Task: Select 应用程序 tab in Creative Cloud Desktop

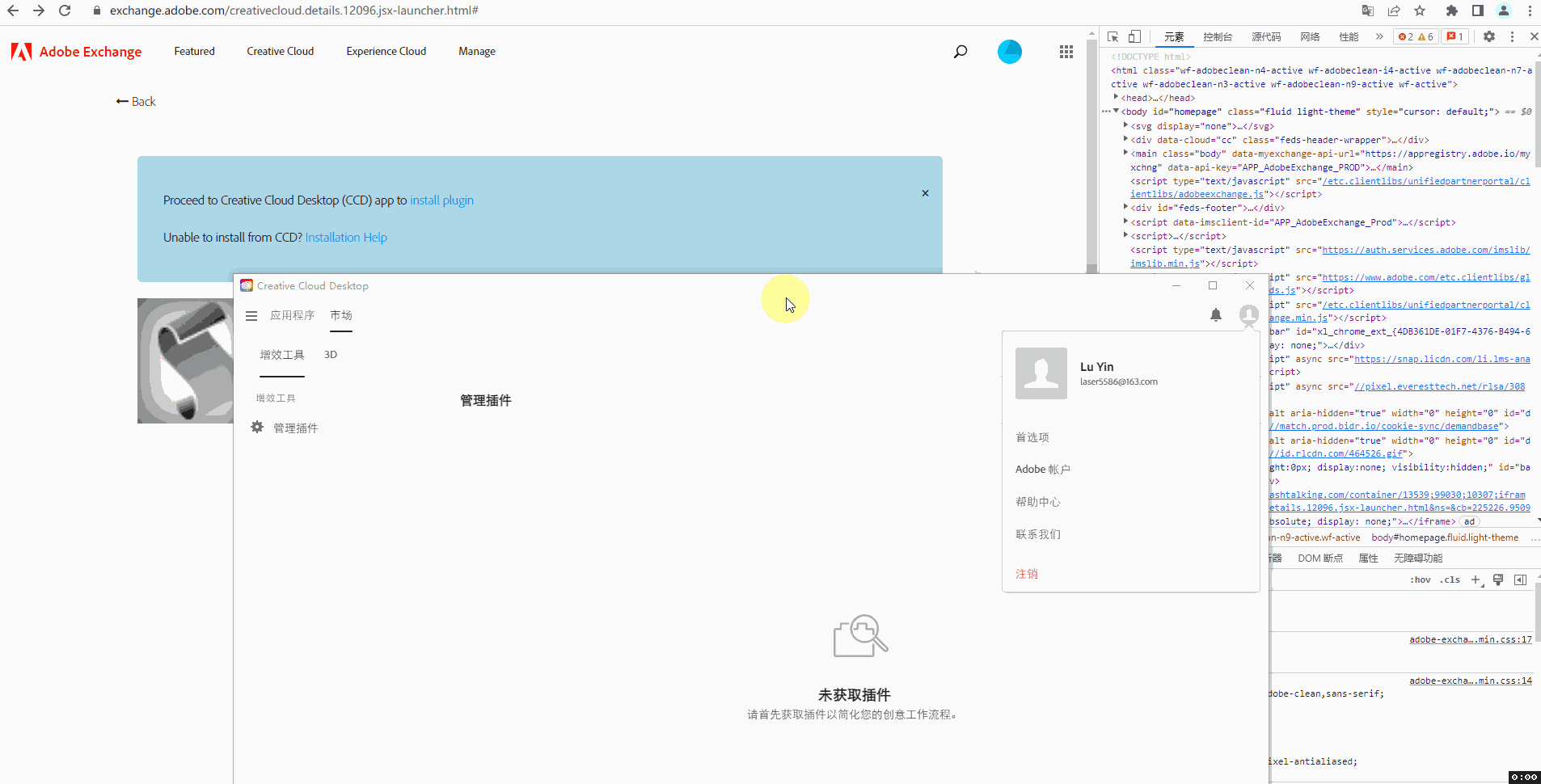Action: pos(293,315)
